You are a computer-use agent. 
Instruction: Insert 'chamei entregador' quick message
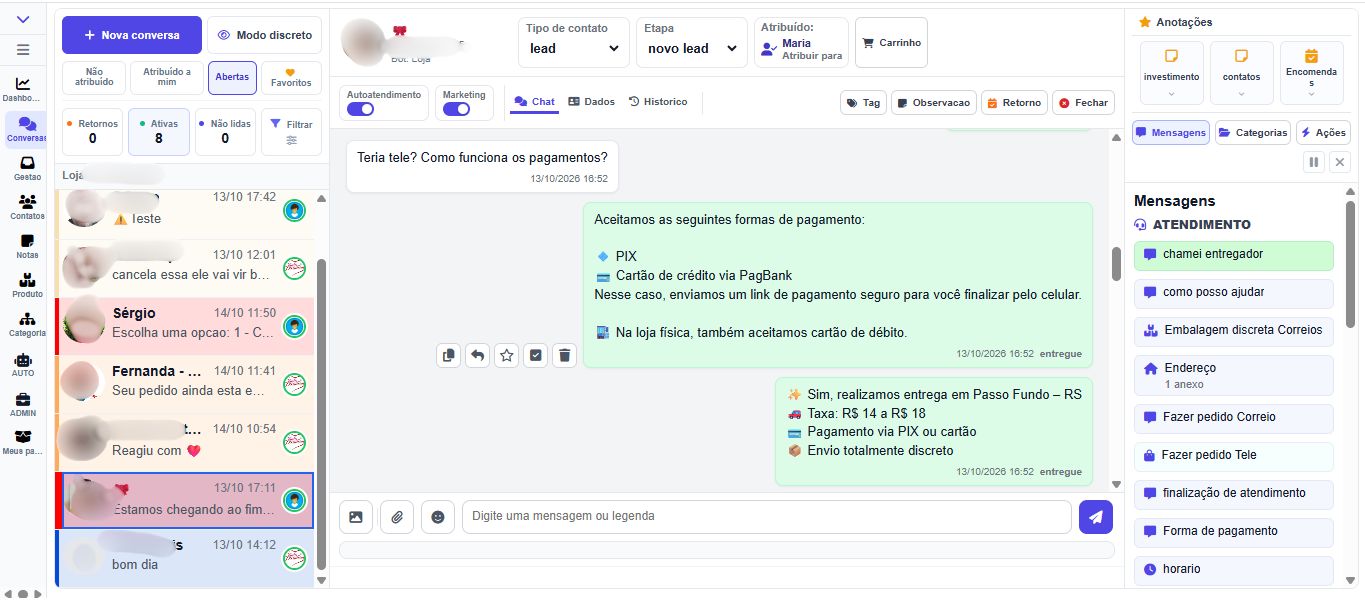pyautogui.click(x=1234, y=255)
